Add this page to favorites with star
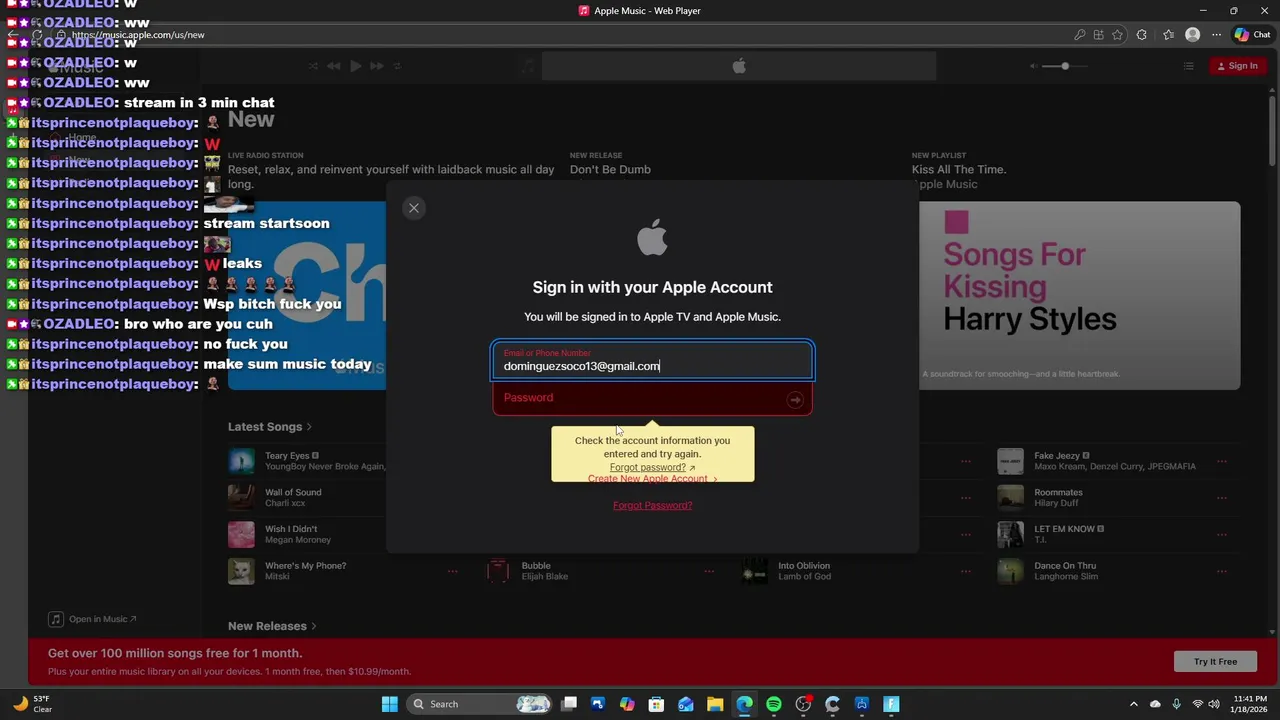 (x=1118, y=35)
